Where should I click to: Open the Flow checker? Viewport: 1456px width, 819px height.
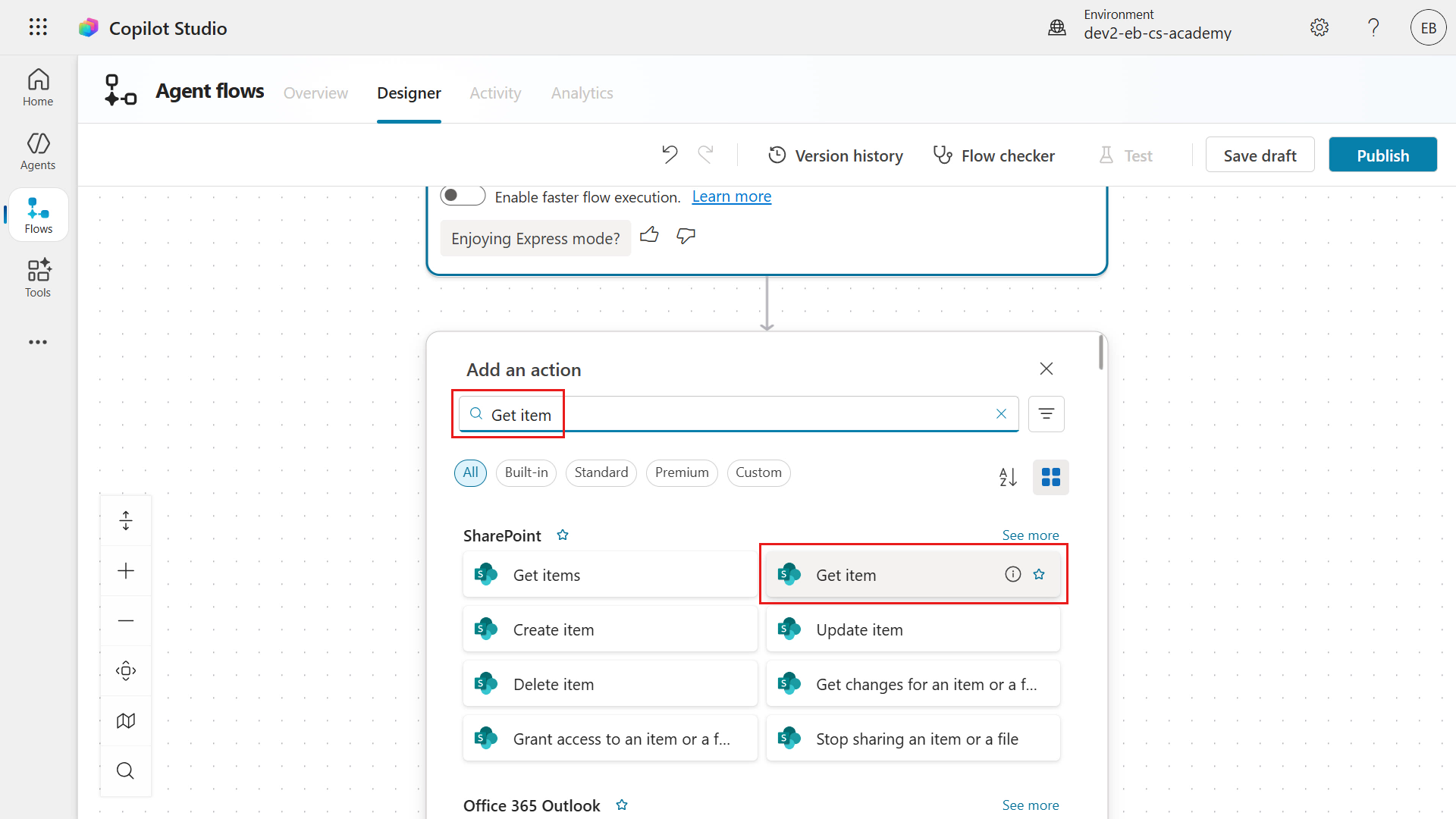[993, 155]
